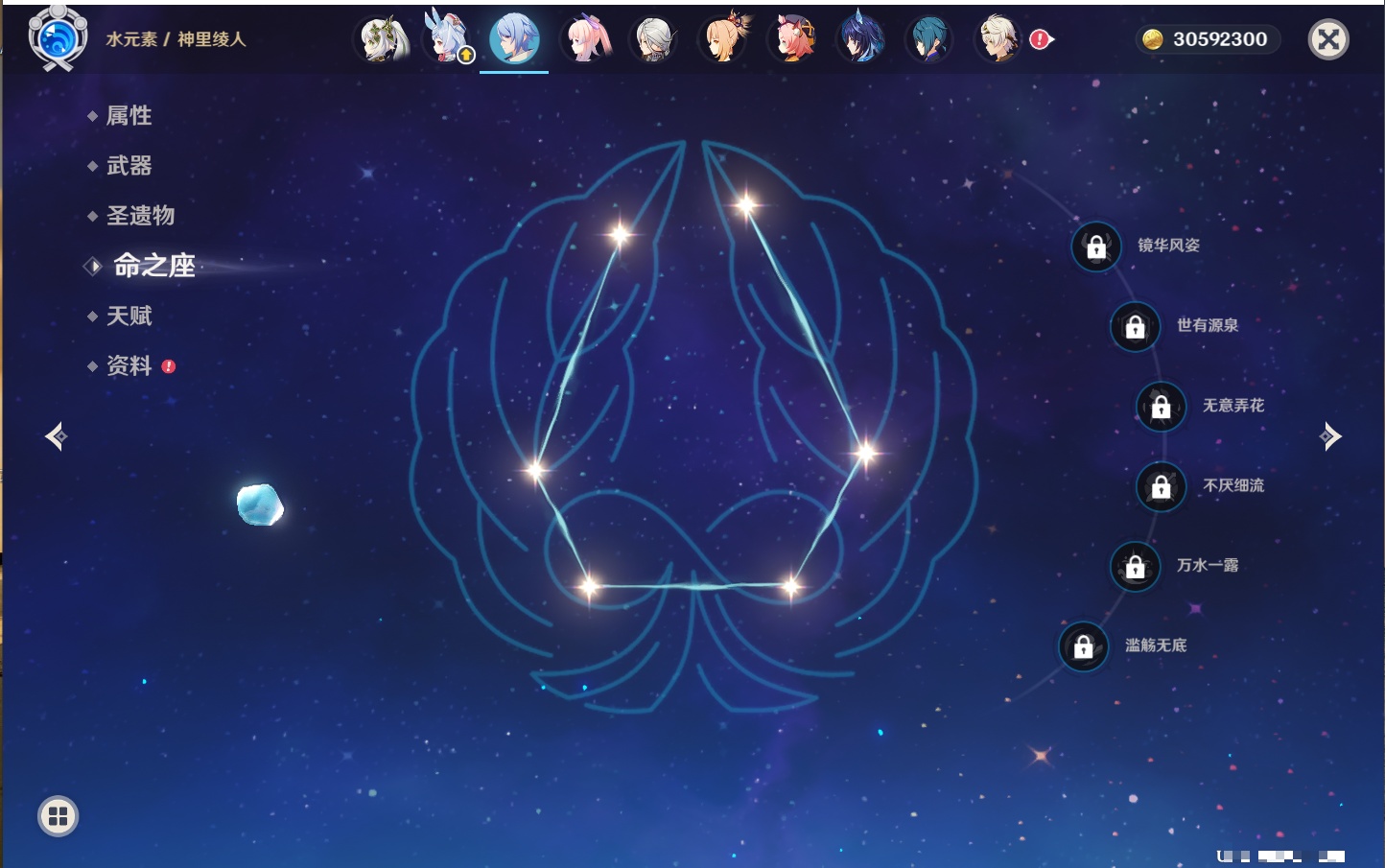The width and height of the screenshot is (1385, 868).
Task: Choose the dark-blue-haired avatar with glowing blue ear
Action: [x=860, y=39]
